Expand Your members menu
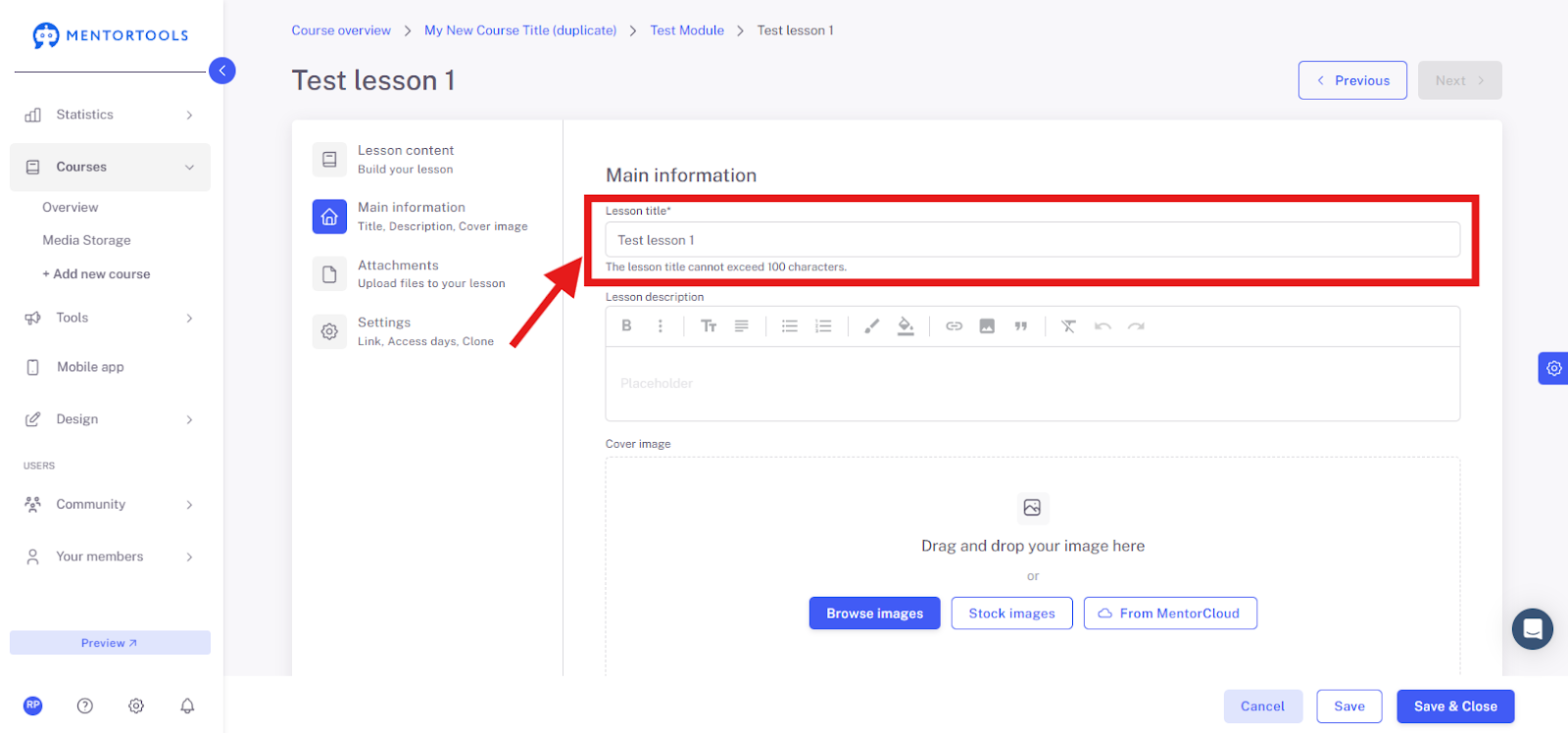 click(110, 557)
